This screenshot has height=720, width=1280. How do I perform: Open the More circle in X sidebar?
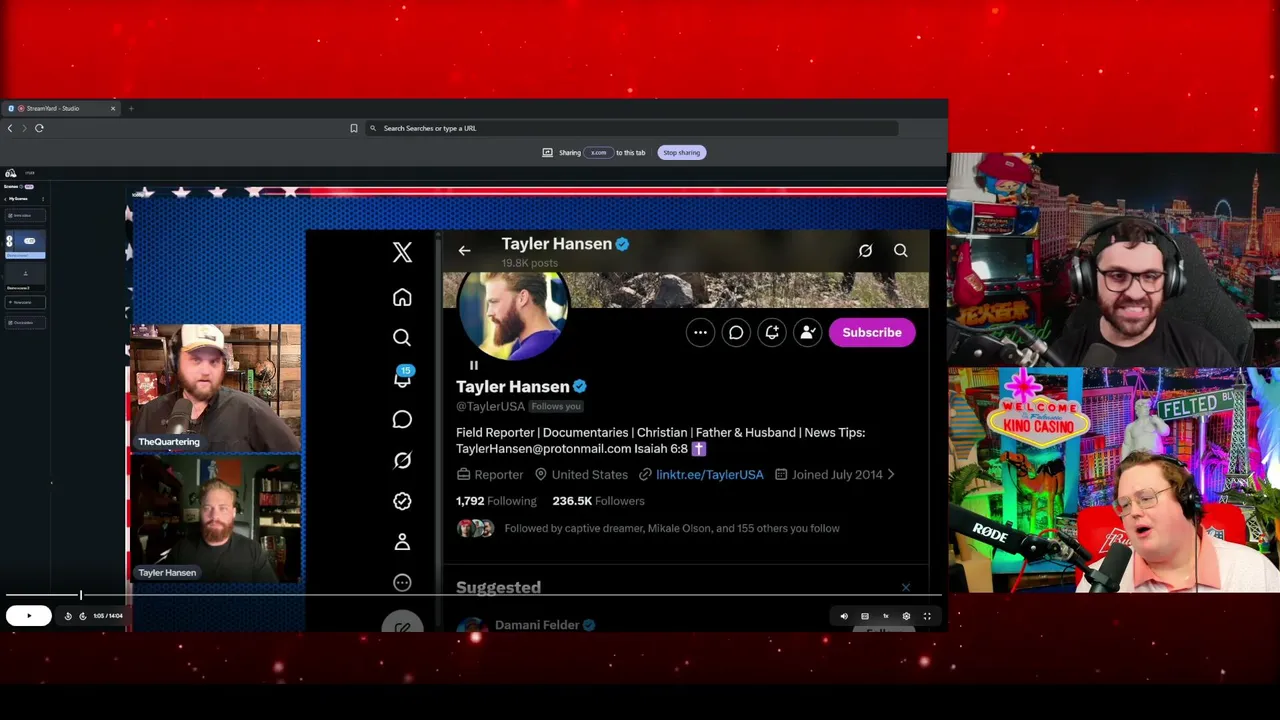tap(402, 582)
